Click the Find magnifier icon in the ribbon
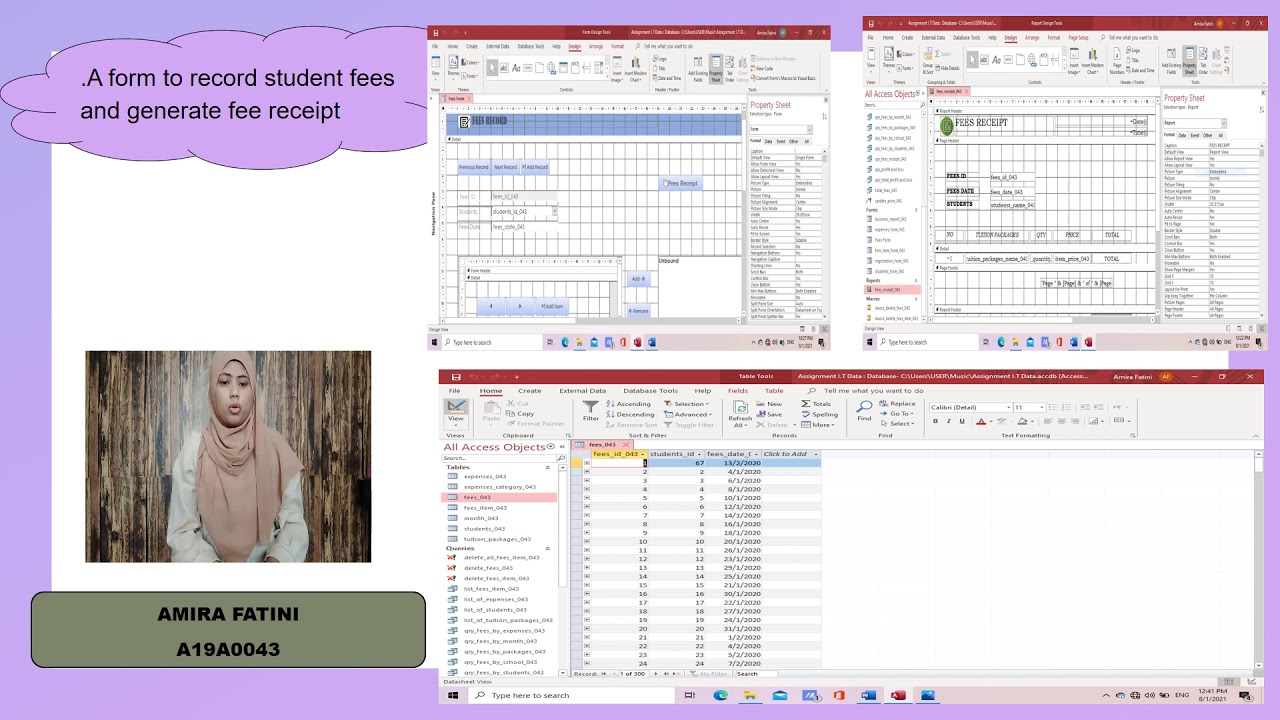 click(864, 407)
